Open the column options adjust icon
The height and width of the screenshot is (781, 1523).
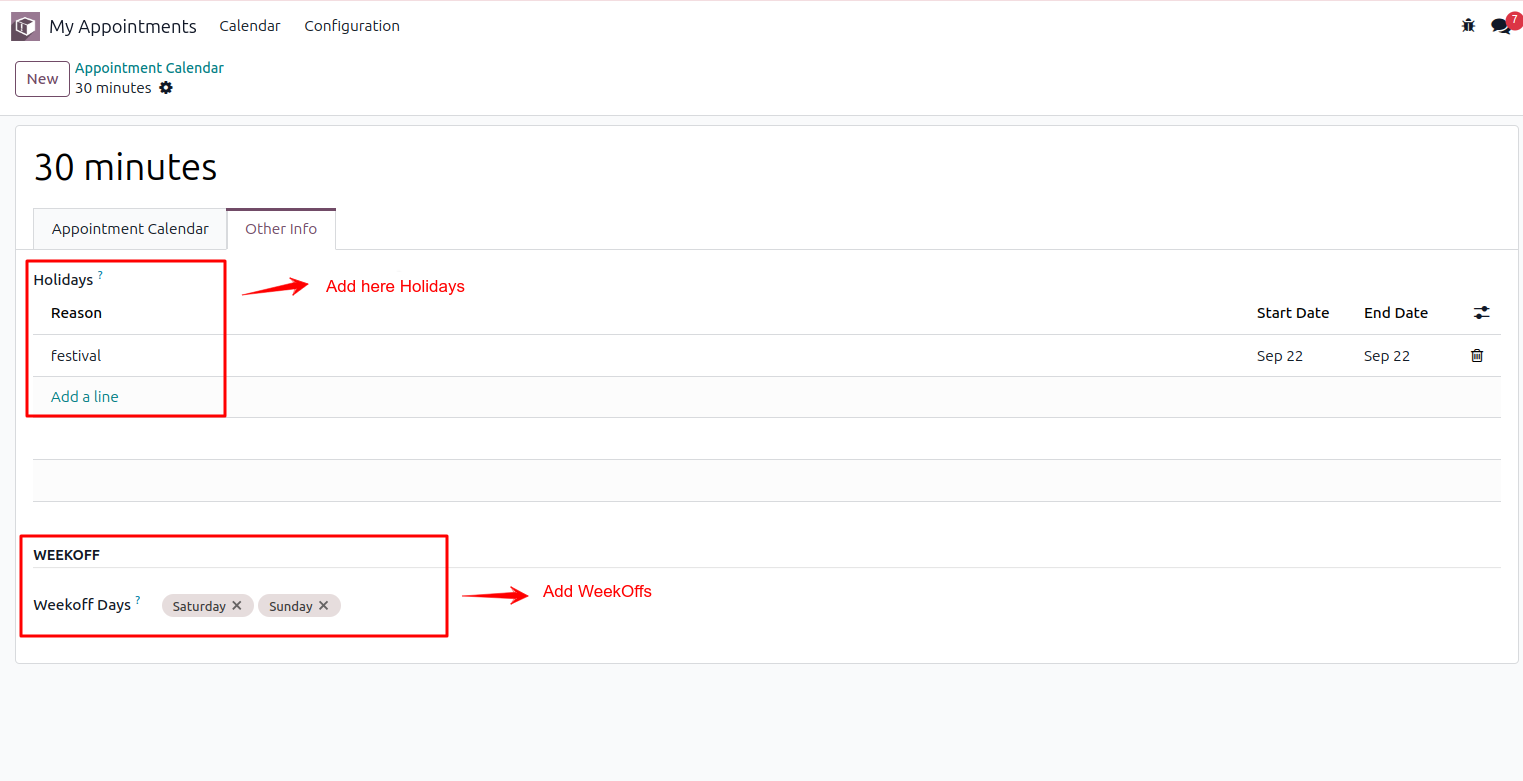click(1481, 313)
